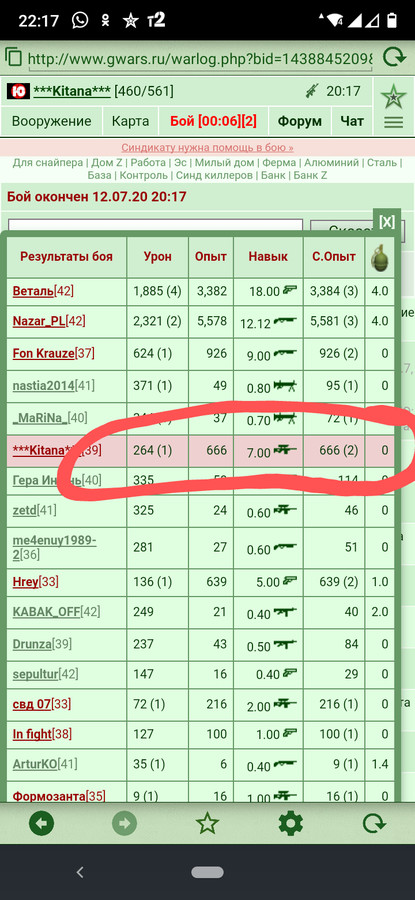Tap the browser forward arrow button
The width and height of the screenshot is (415, 900).
click(x=124, y=824)
